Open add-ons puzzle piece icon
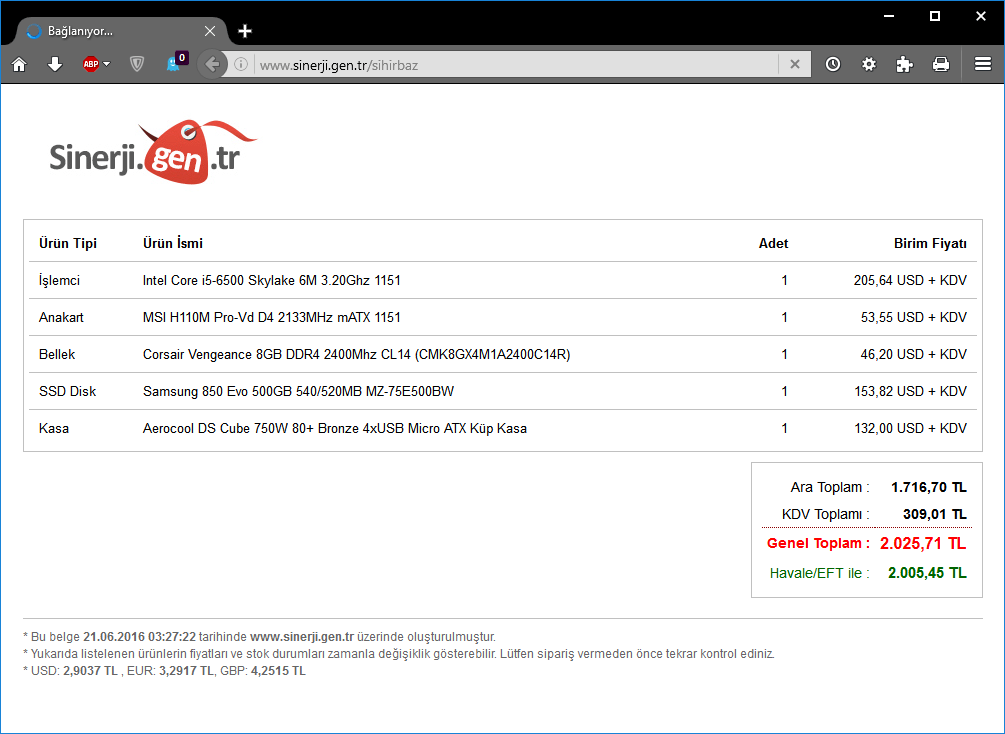This screenshot has width=1005, height=734. point(904,64)
